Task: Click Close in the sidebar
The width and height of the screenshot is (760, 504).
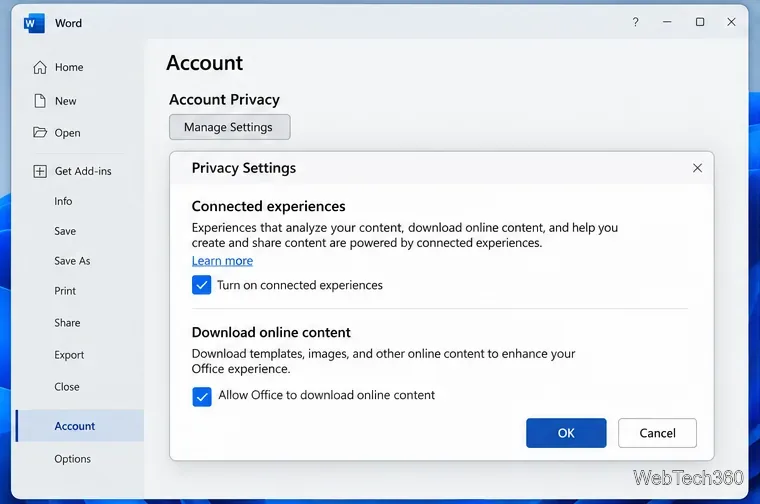Action: click(67, 387)
